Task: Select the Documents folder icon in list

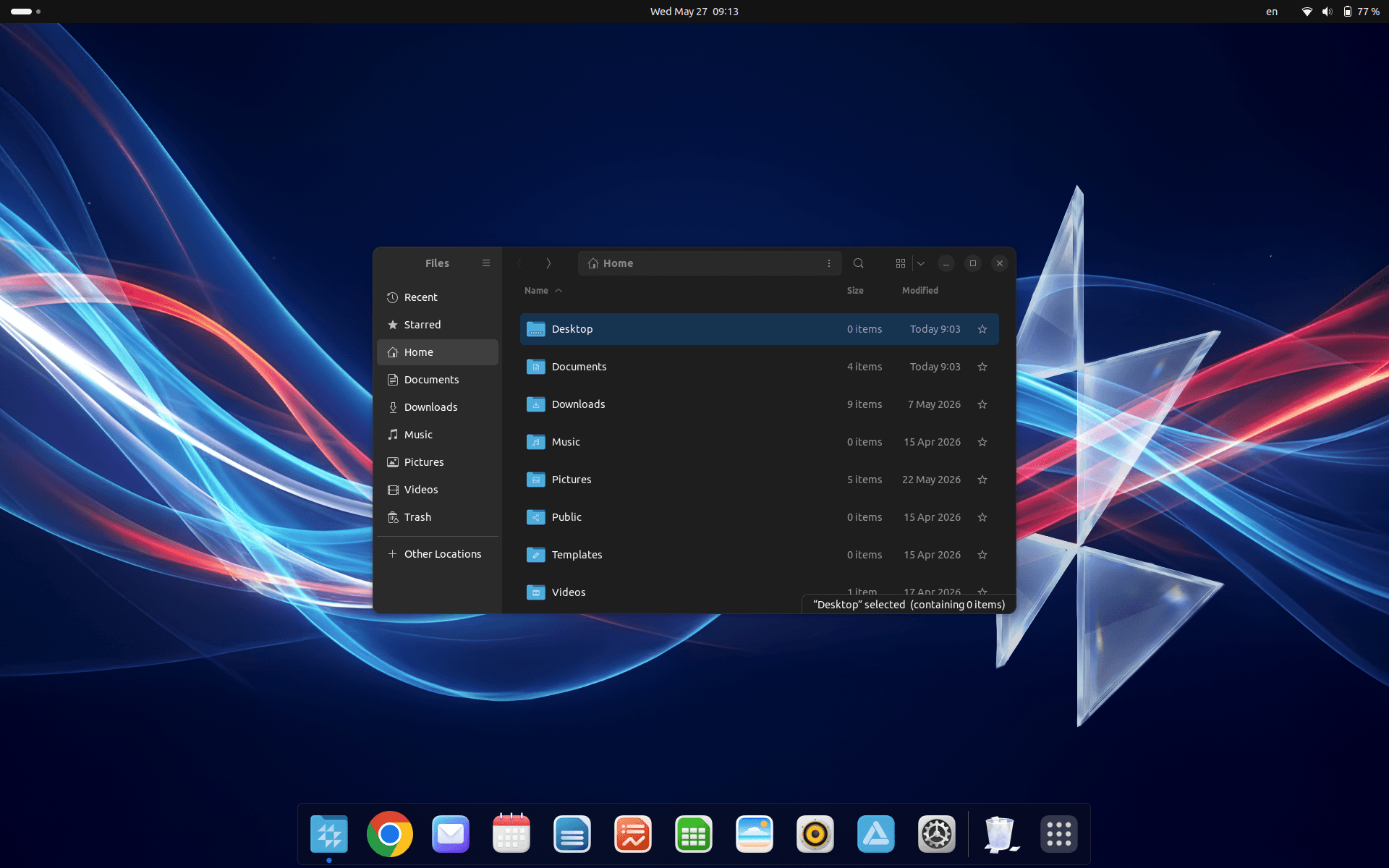Action: (x=536, y=367)
